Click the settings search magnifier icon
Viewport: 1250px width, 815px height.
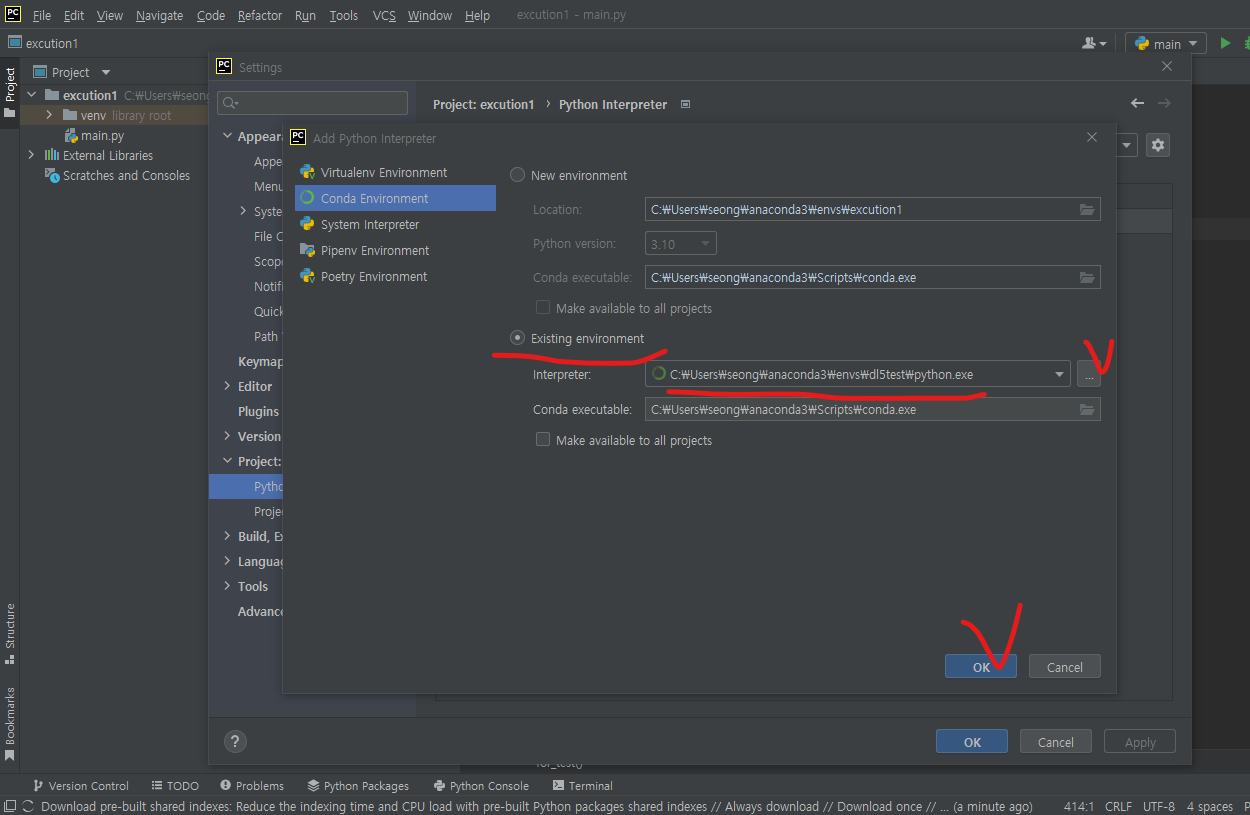[x=230, y=103]
